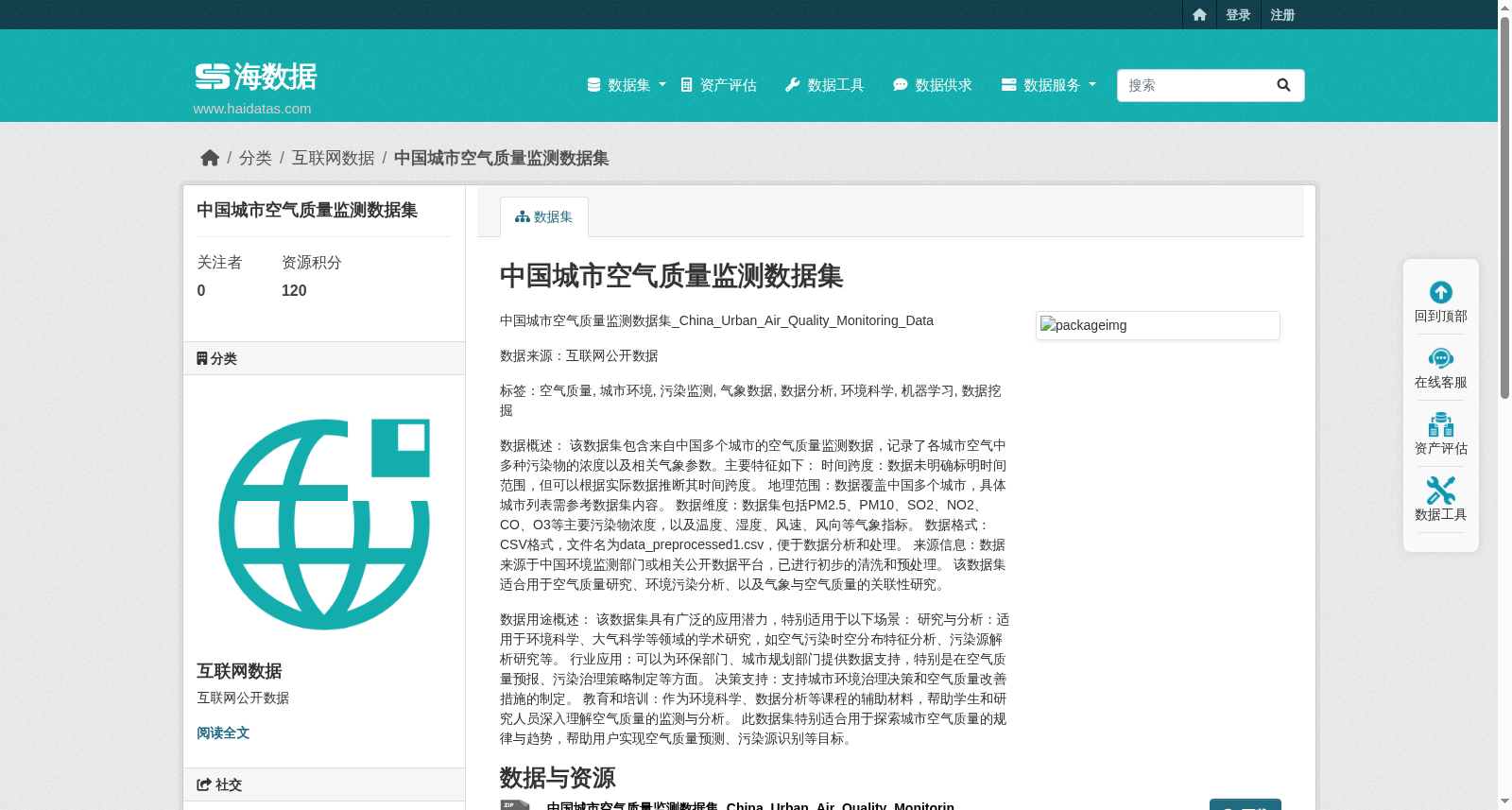Click the 关注者 count 0

pos(201,291)
